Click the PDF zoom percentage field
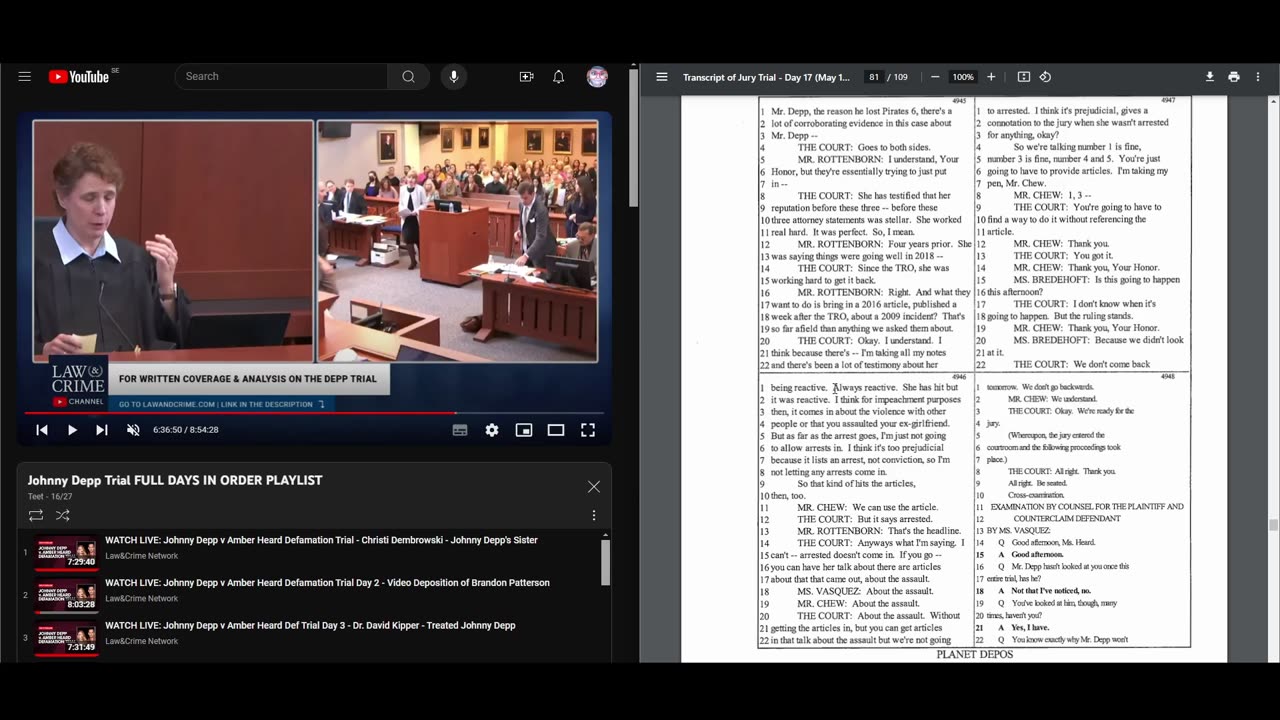Screen dimensions: 1280x720 (x=963, y=77)
